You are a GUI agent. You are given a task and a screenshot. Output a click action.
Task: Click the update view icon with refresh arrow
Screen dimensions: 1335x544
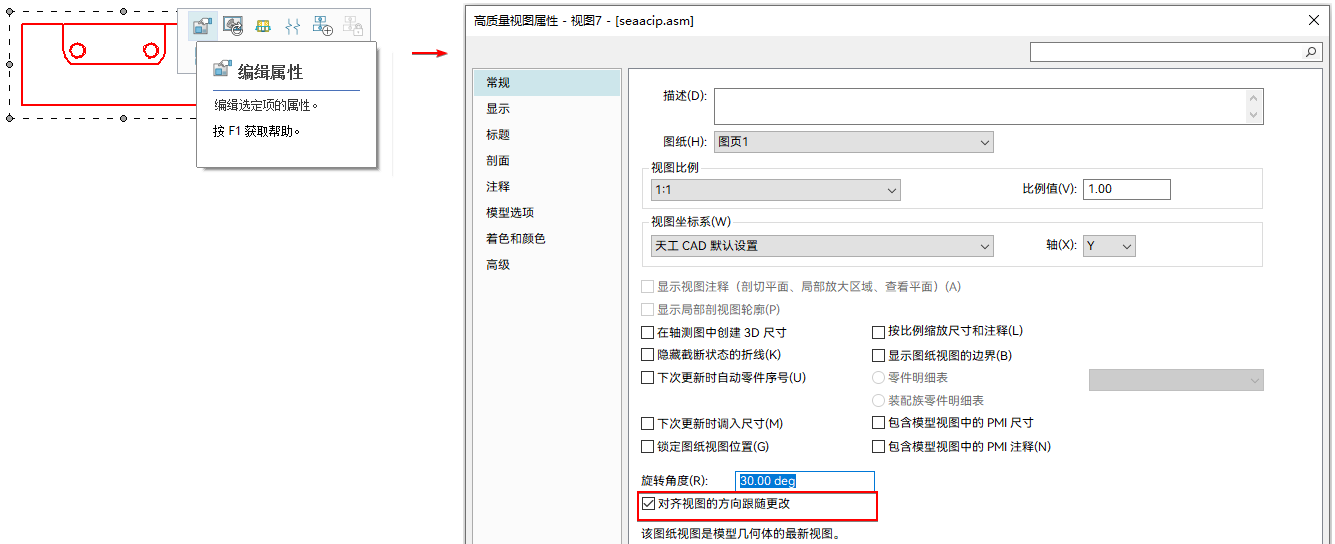(233, 26)
